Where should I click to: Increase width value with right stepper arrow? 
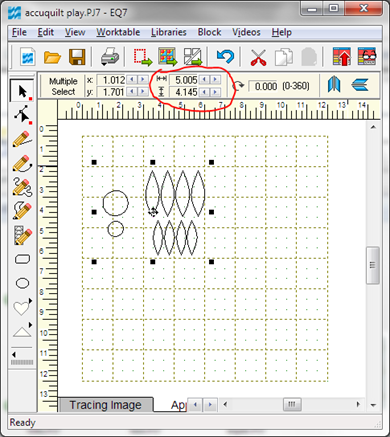point(215,79)
